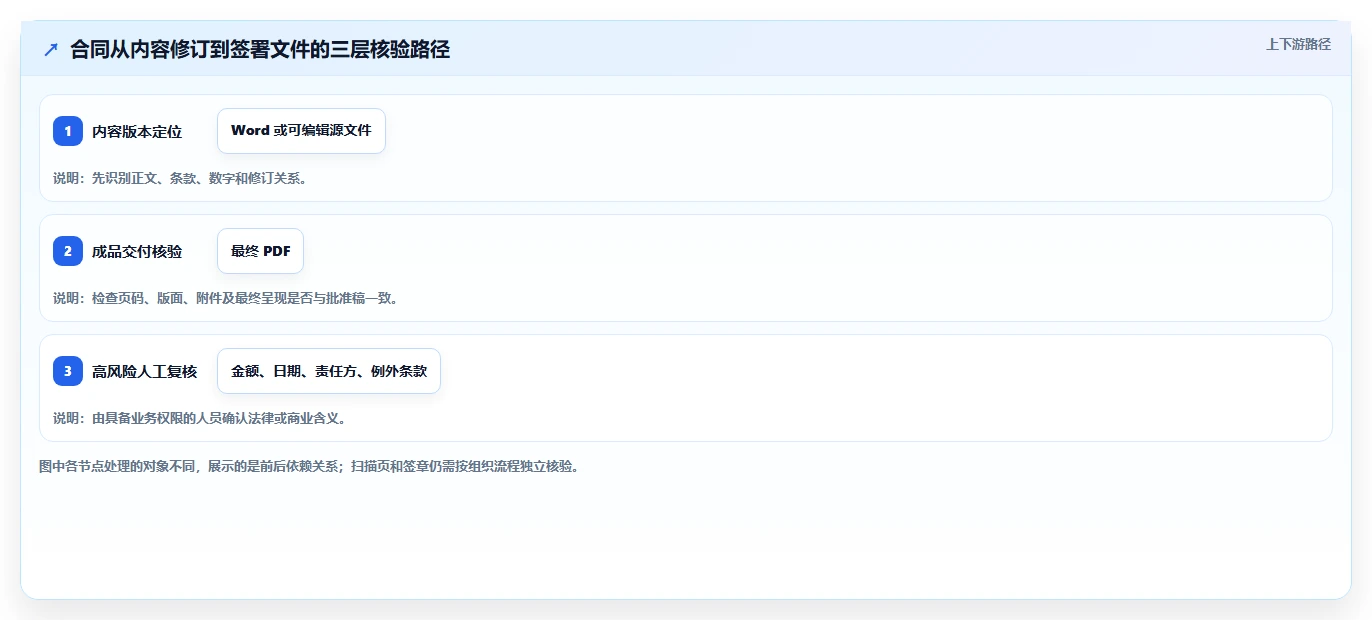Select the 成品交付核验 step label

click(x=137, y=251)
